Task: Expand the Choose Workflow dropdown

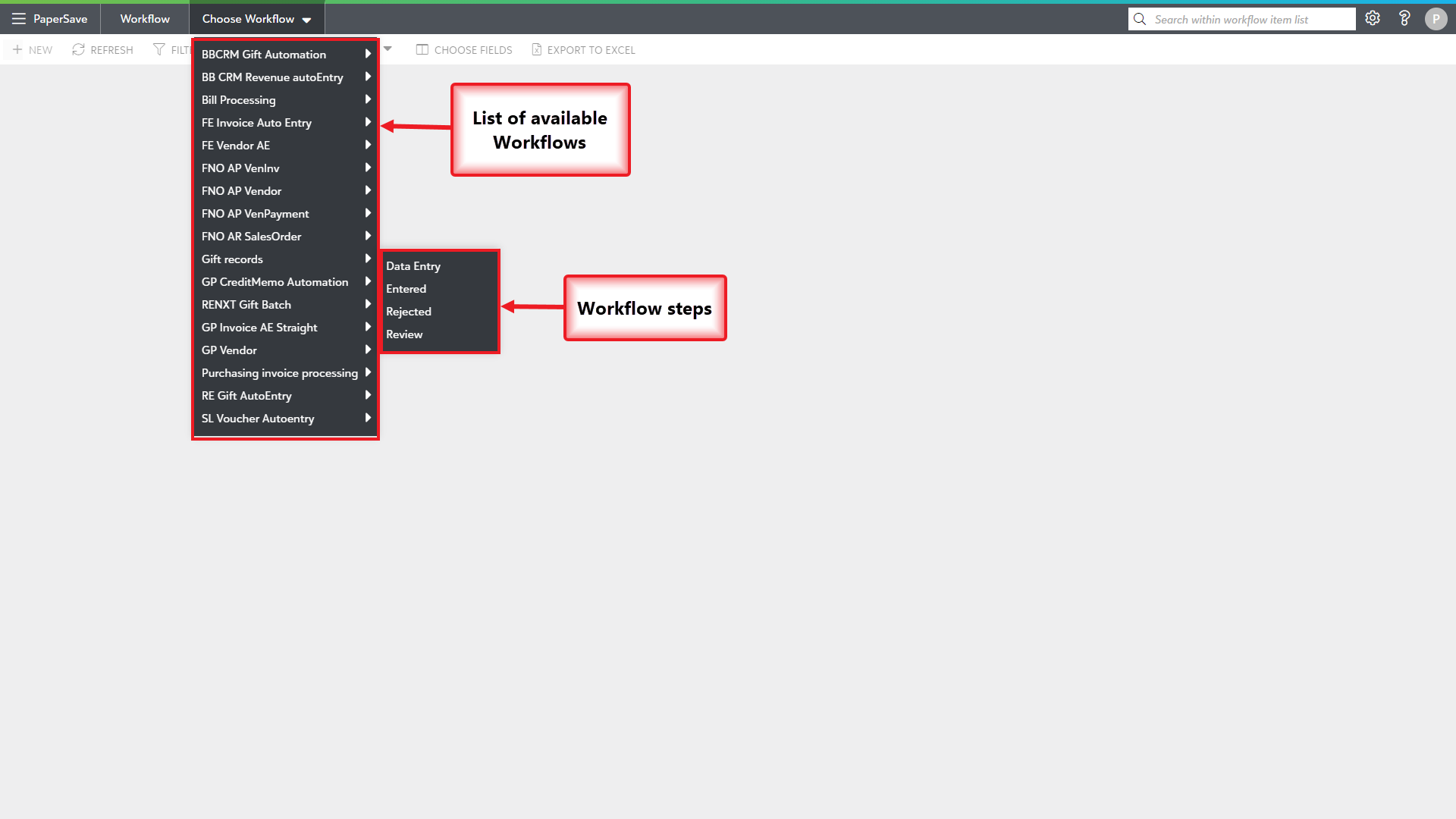Action: coord(256,19)
